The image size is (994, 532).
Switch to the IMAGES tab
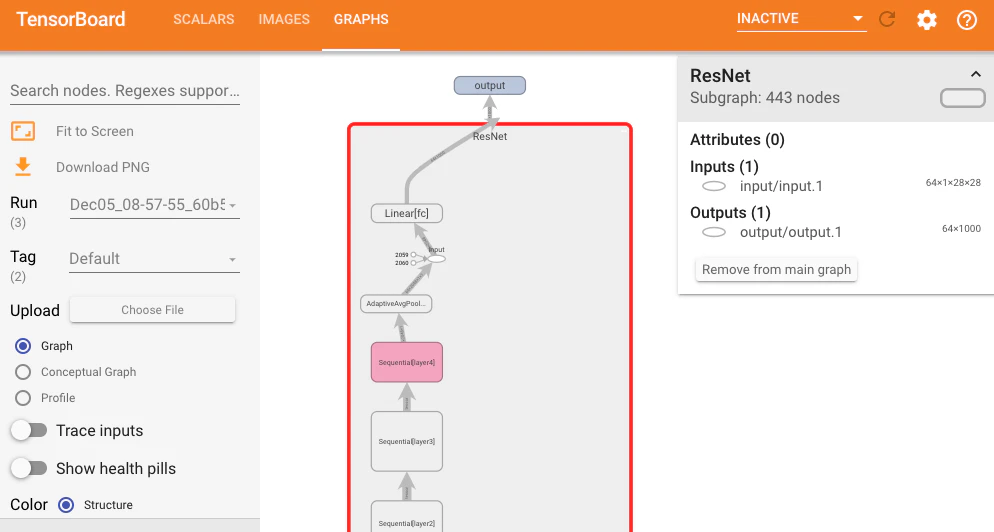tap(284, 19)
